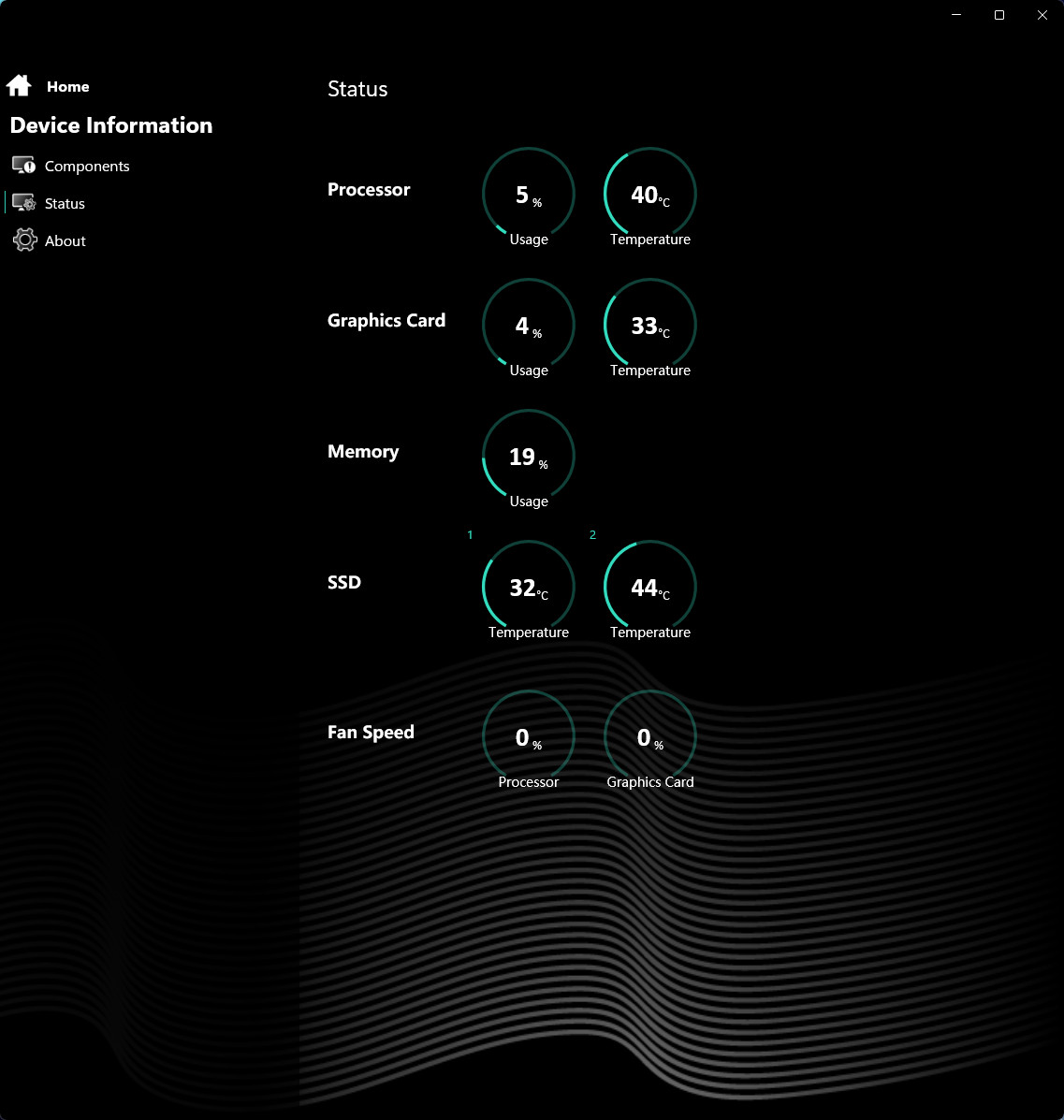Open the Home page label
This screenshot has width=1064, height=1120.
click(x=68, y=86)
